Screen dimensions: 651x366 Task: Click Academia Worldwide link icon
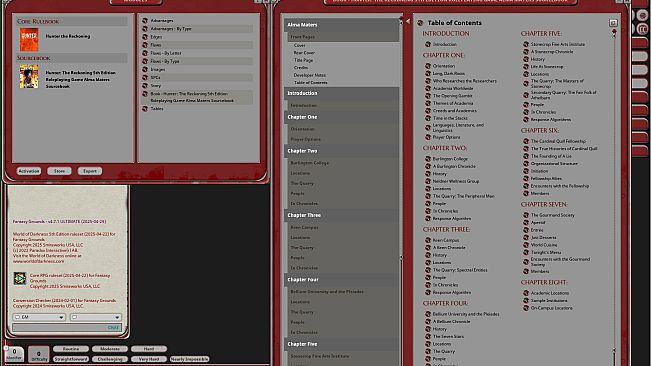[x=428, y=88]
